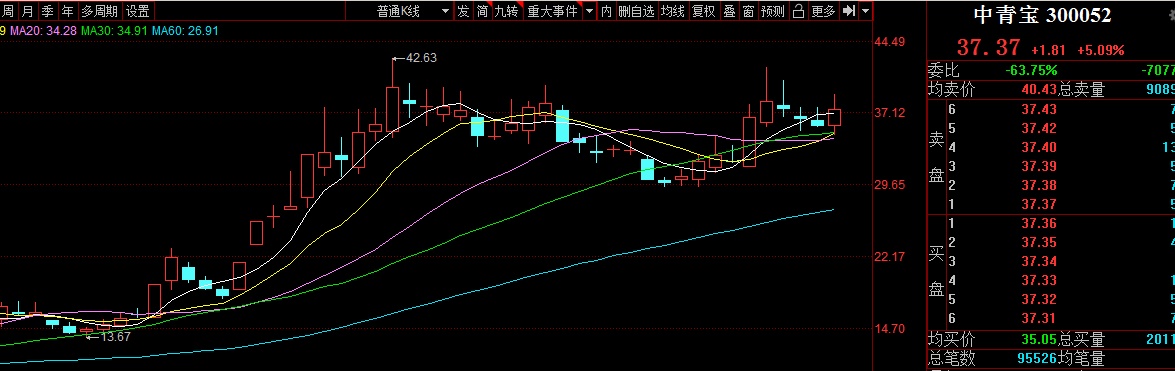Click the pink MA20 indicator label
Screen dimensions: 1175x371
(44, 30)
